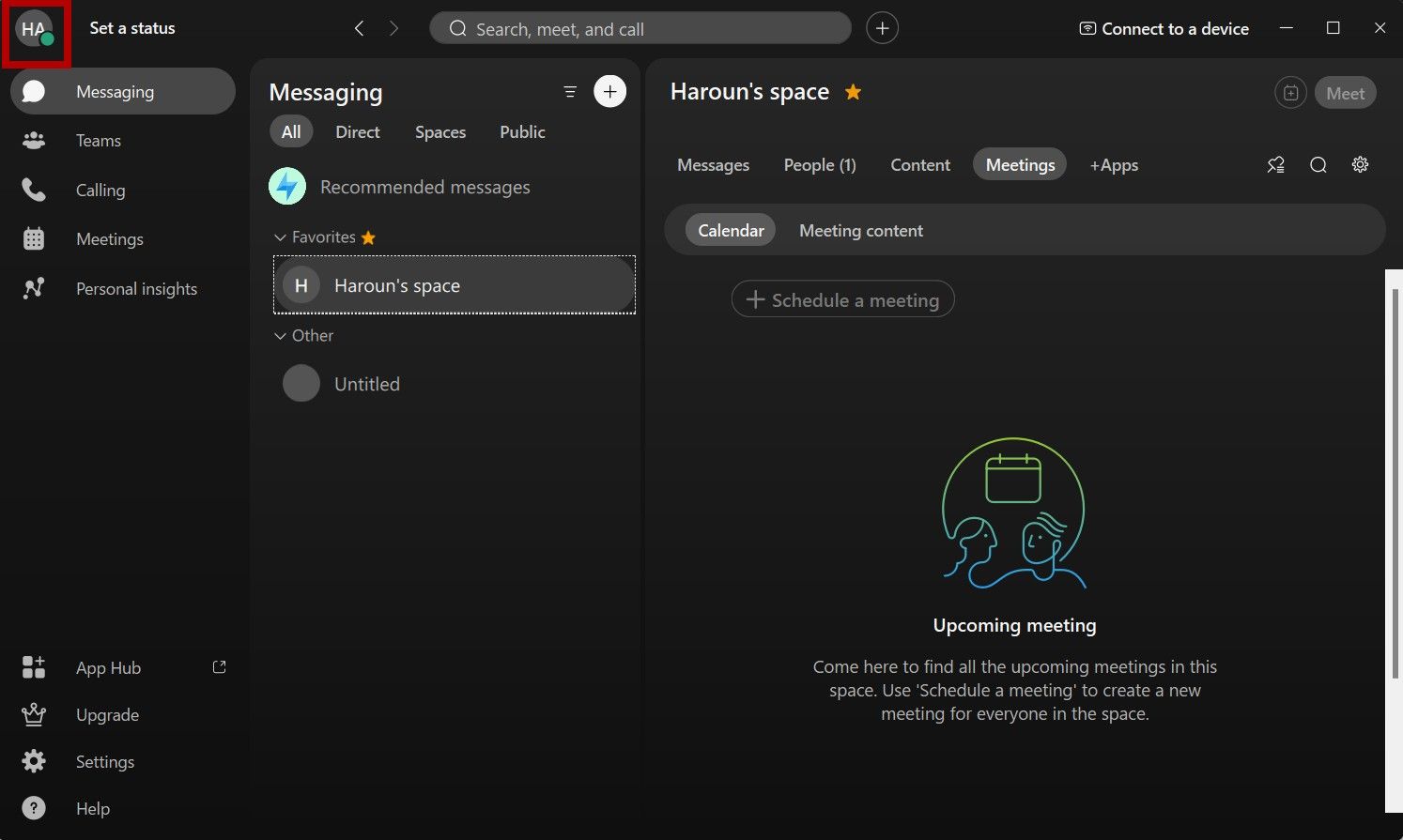The image size is (1403, 840).
Task: Search within the space using magnifier icon
Action: [x=1318, y=165]
